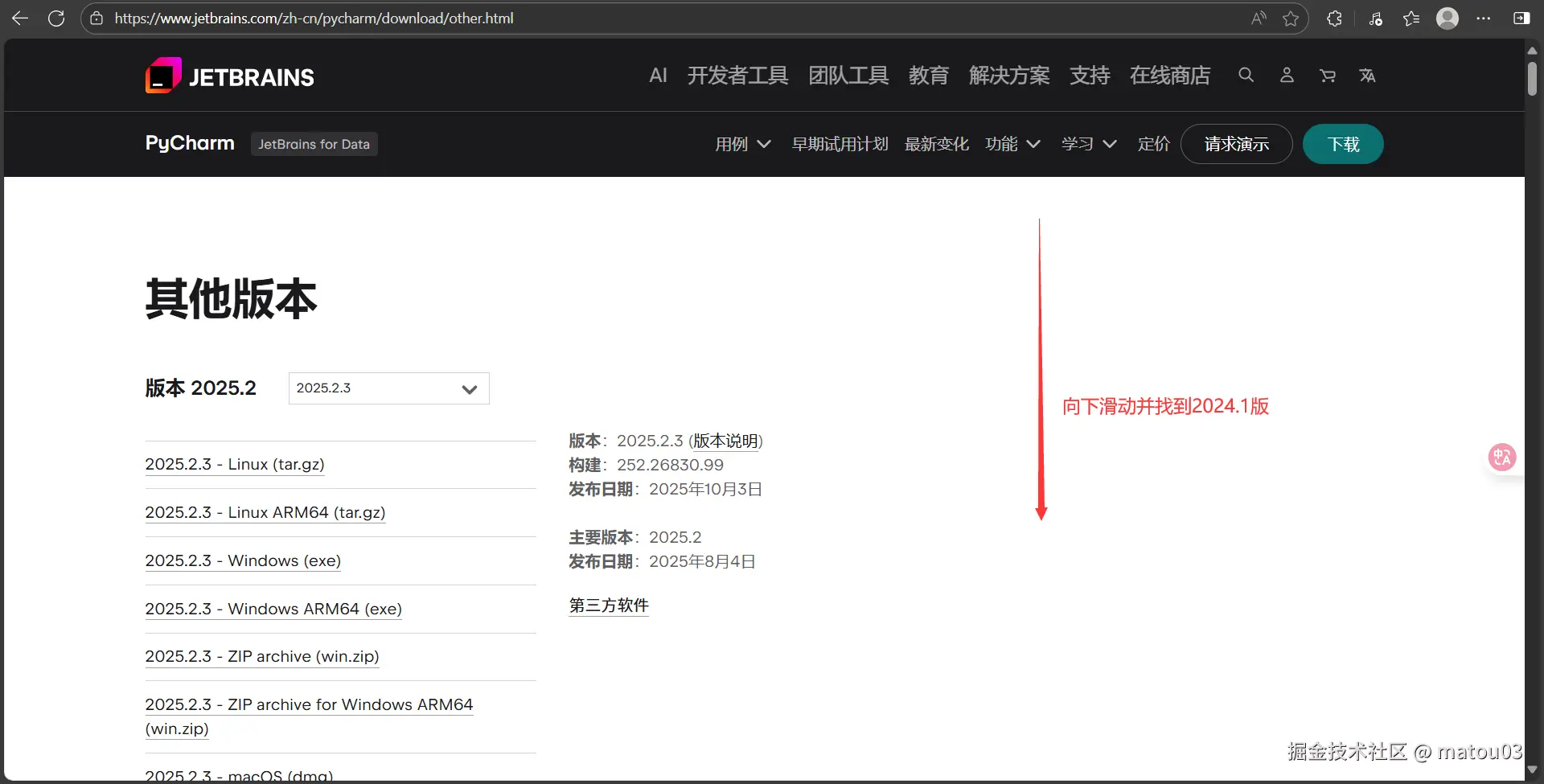
Task: Open the 早期试用计划 link
Action: click(x=840, y=144)
